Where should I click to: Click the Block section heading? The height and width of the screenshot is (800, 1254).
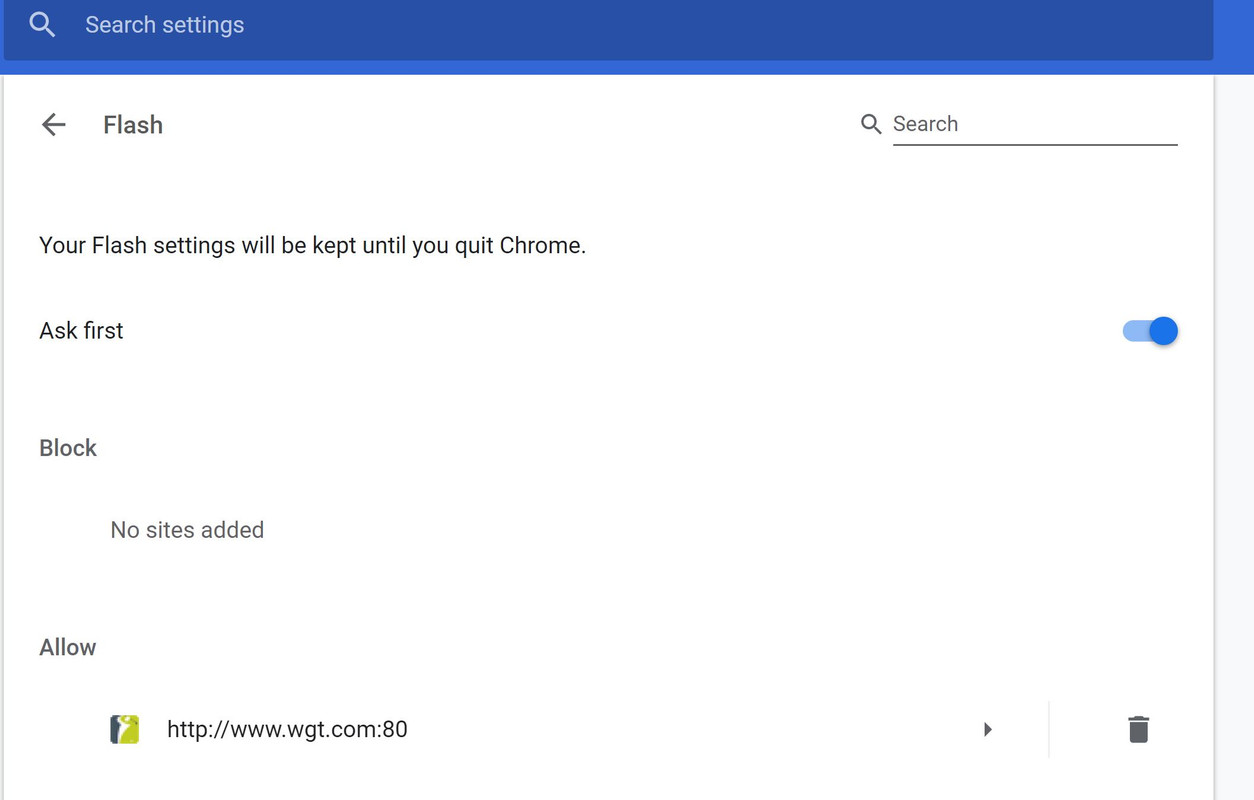pos(68,448)
